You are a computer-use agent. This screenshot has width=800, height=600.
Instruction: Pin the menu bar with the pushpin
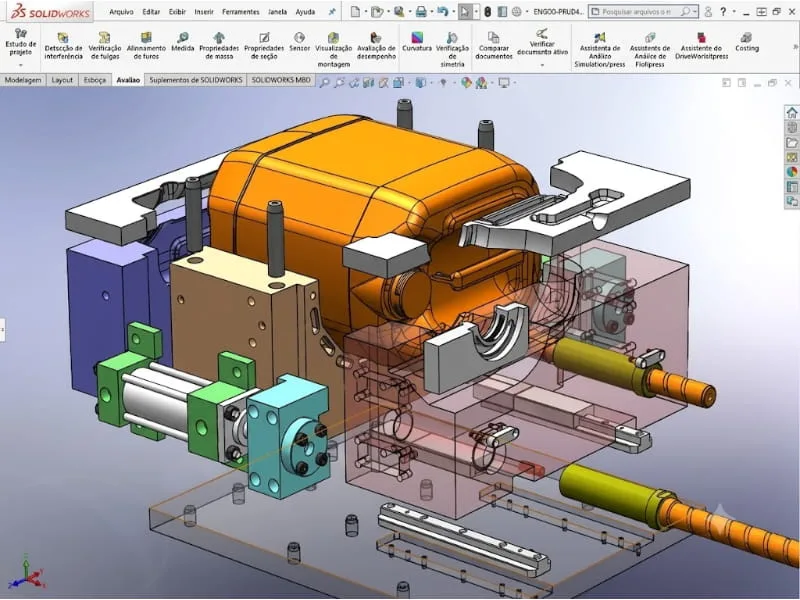332,11
